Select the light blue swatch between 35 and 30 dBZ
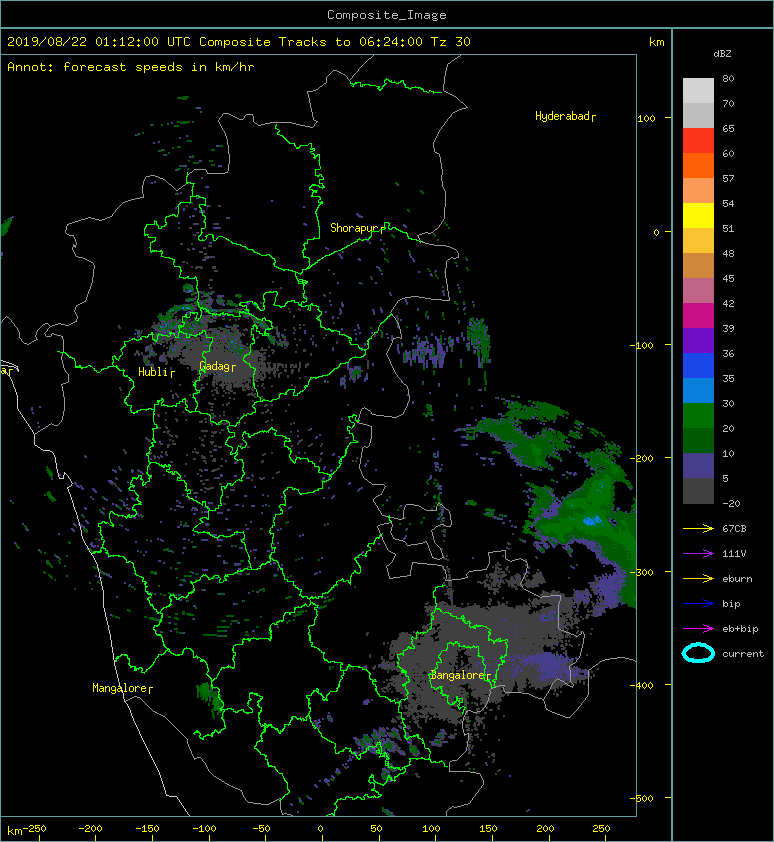Viewport: 774px width, 842px height. [x=698, y=391]
